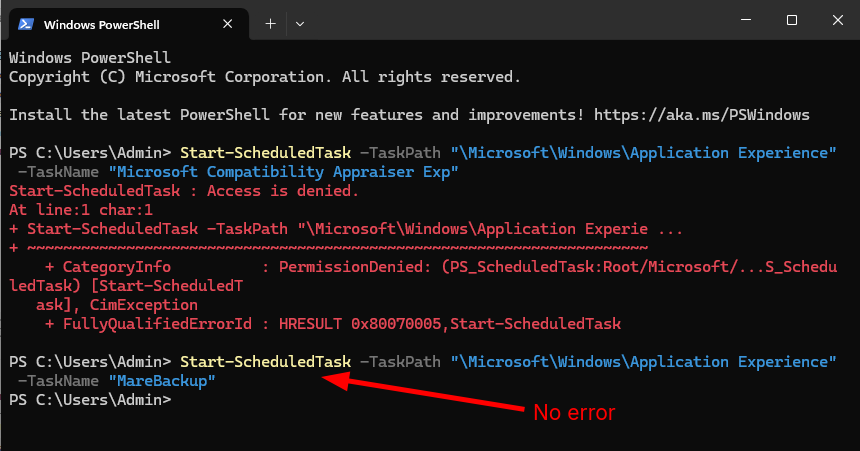Click the PowerShell icon in the tab

pos(26,24)
